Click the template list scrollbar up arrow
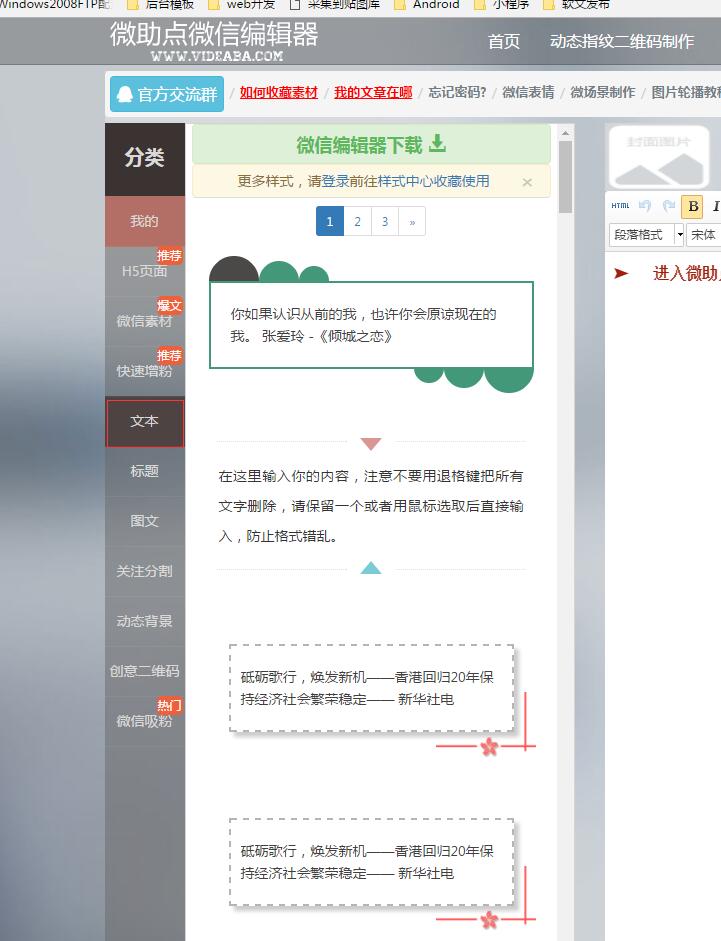This screenshot has width=721, height=941. point(565,132)
